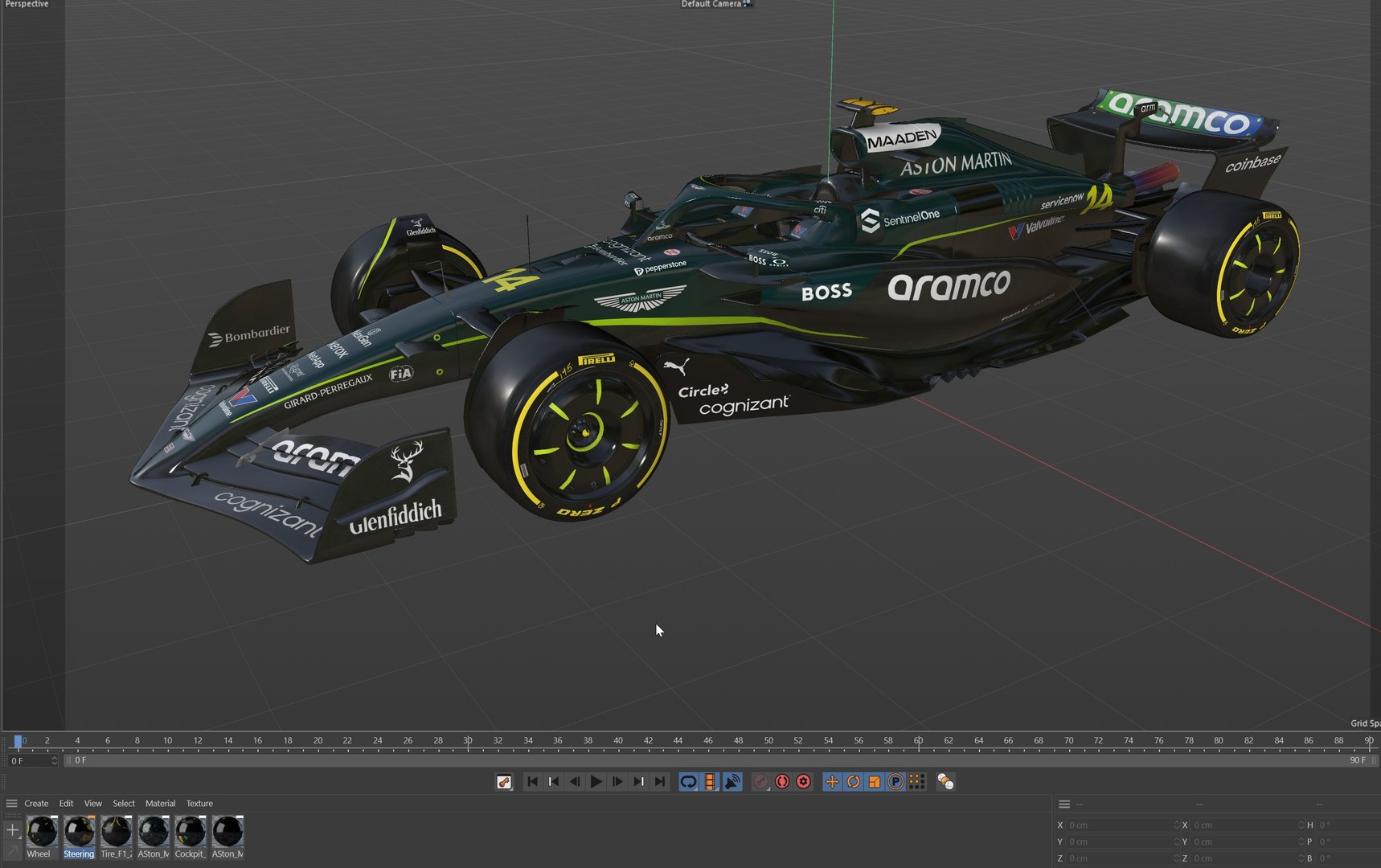Click the plus icon to create material

coord(13,829)
